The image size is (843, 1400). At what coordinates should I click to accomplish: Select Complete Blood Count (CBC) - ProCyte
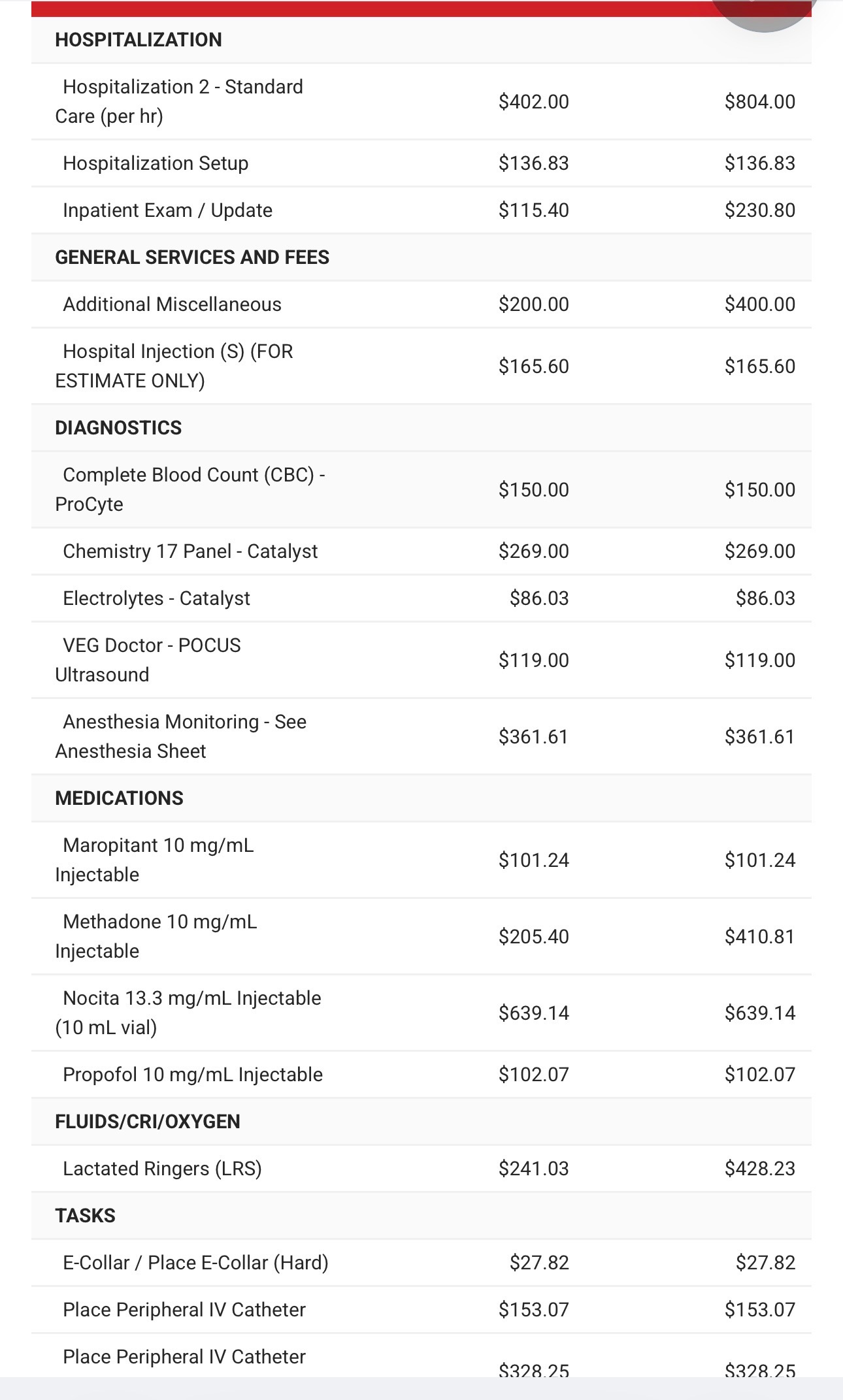click(x=190, y=489)
